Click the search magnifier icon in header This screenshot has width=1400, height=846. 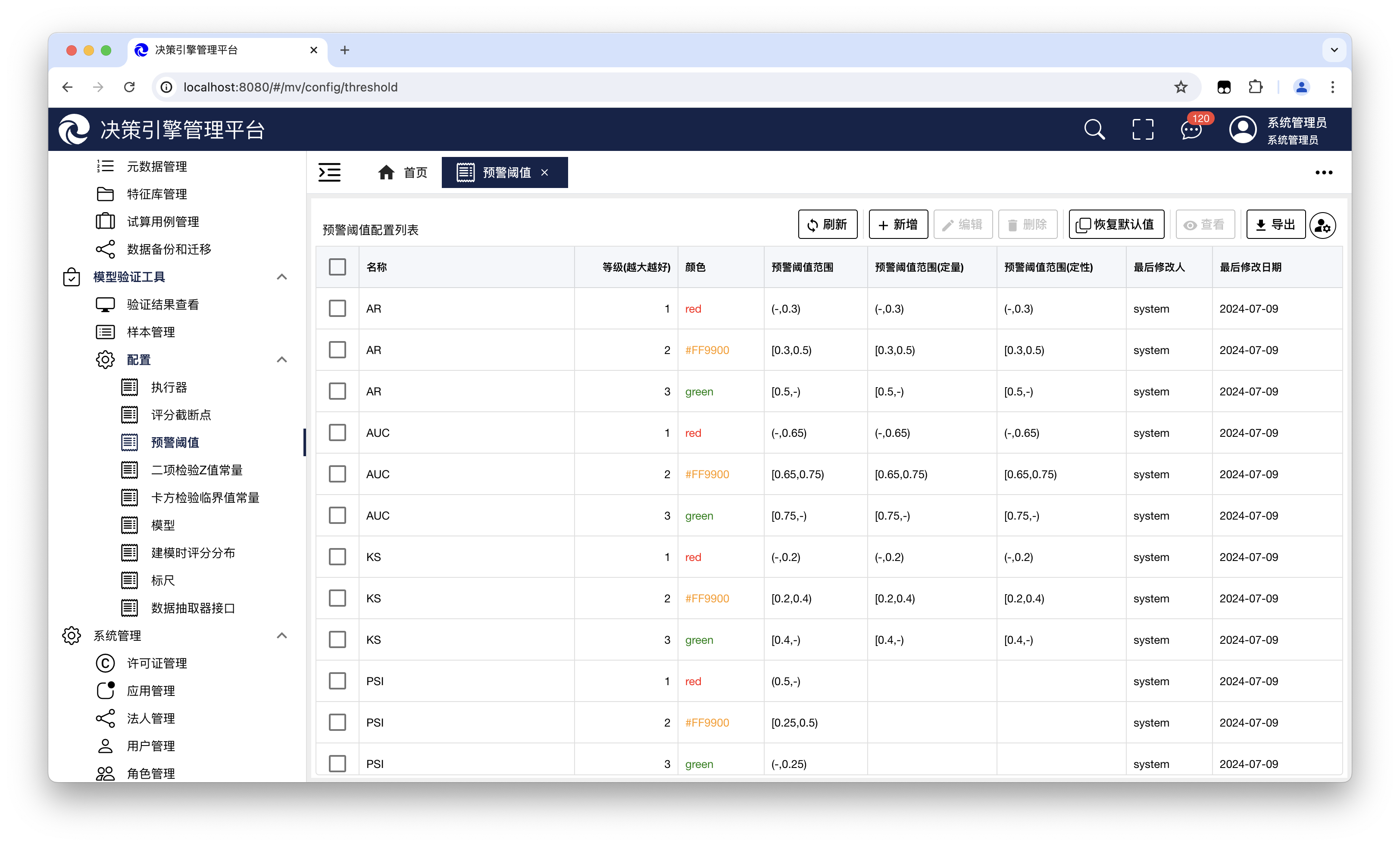(x=1094, y=130)
